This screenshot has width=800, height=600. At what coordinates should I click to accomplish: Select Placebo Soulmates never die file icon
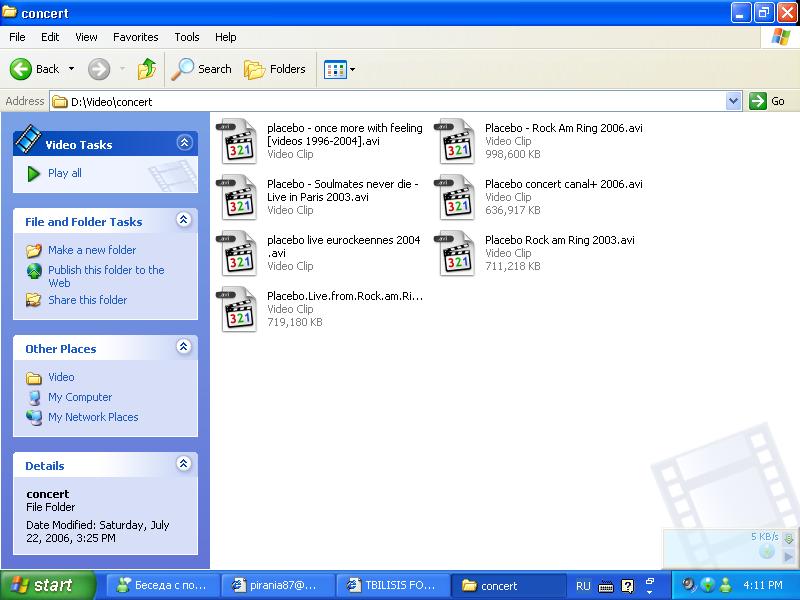[237, 197]
